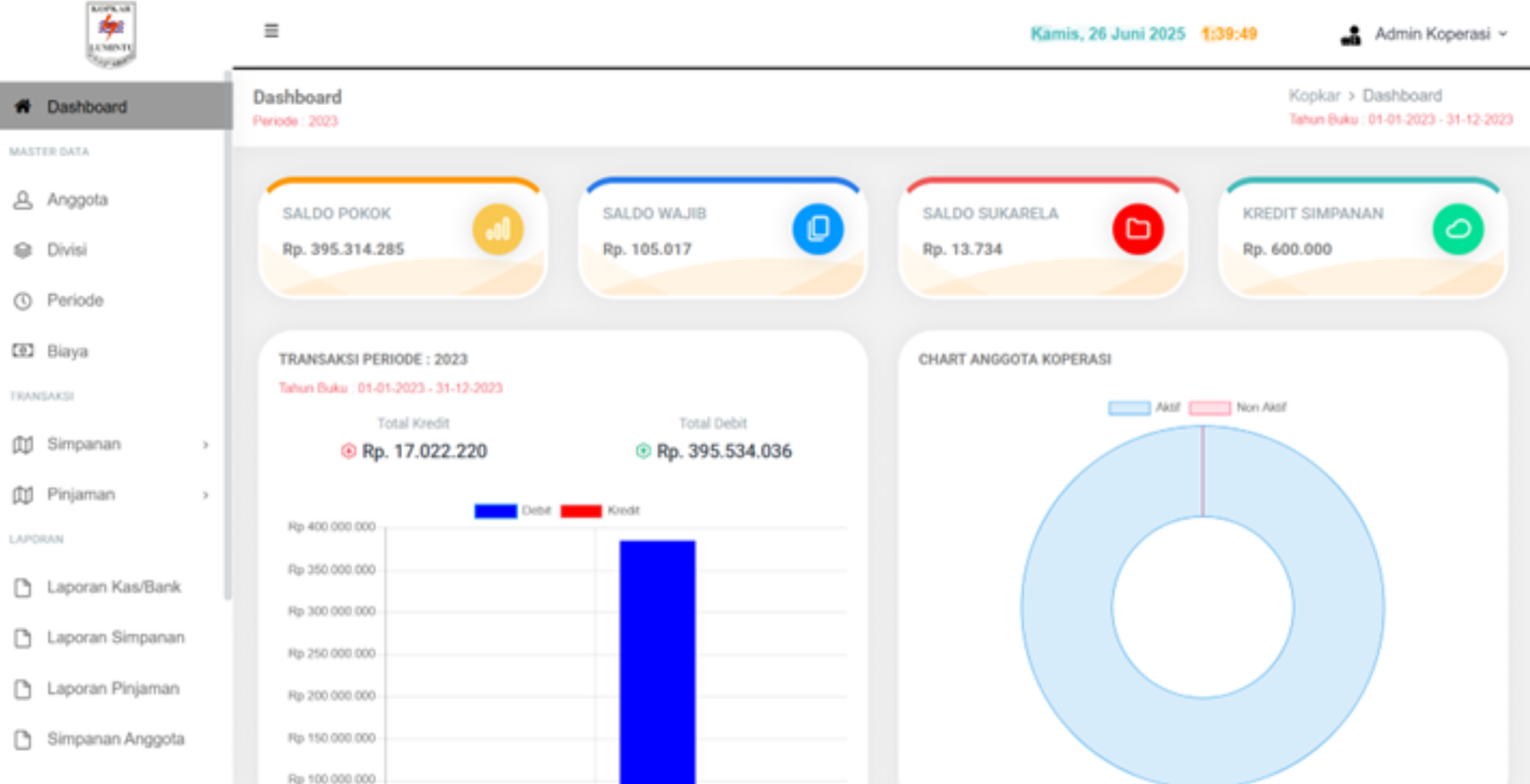Click the blue Debit bar in the chart
Image resolution: width=1530 pixels, height=784 pixels.
point(657,662)
